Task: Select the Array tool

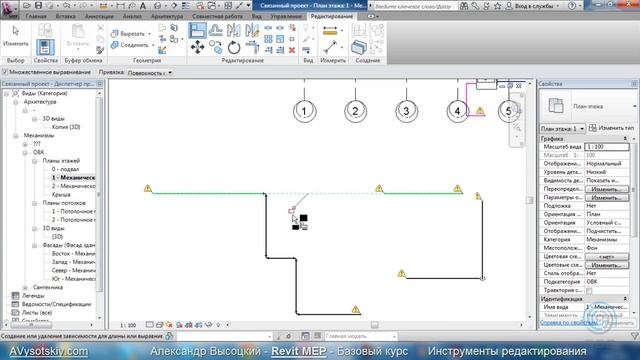Action: click(x=268, y=39)
